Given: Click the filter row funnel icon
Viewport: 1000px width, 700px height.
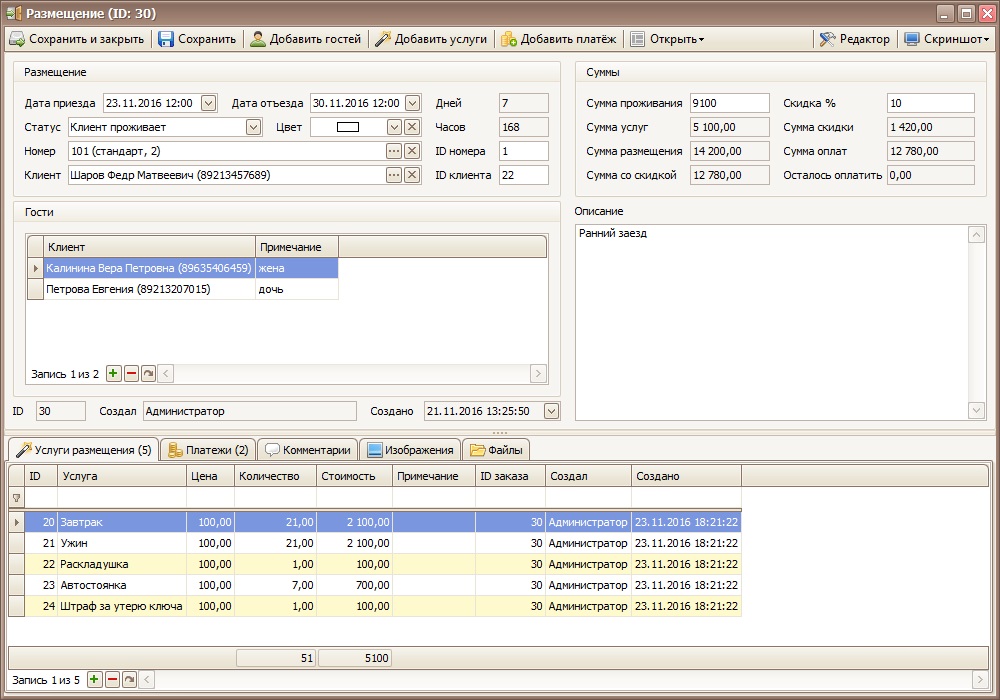Looking at the screenshot, I should point(17,498).
